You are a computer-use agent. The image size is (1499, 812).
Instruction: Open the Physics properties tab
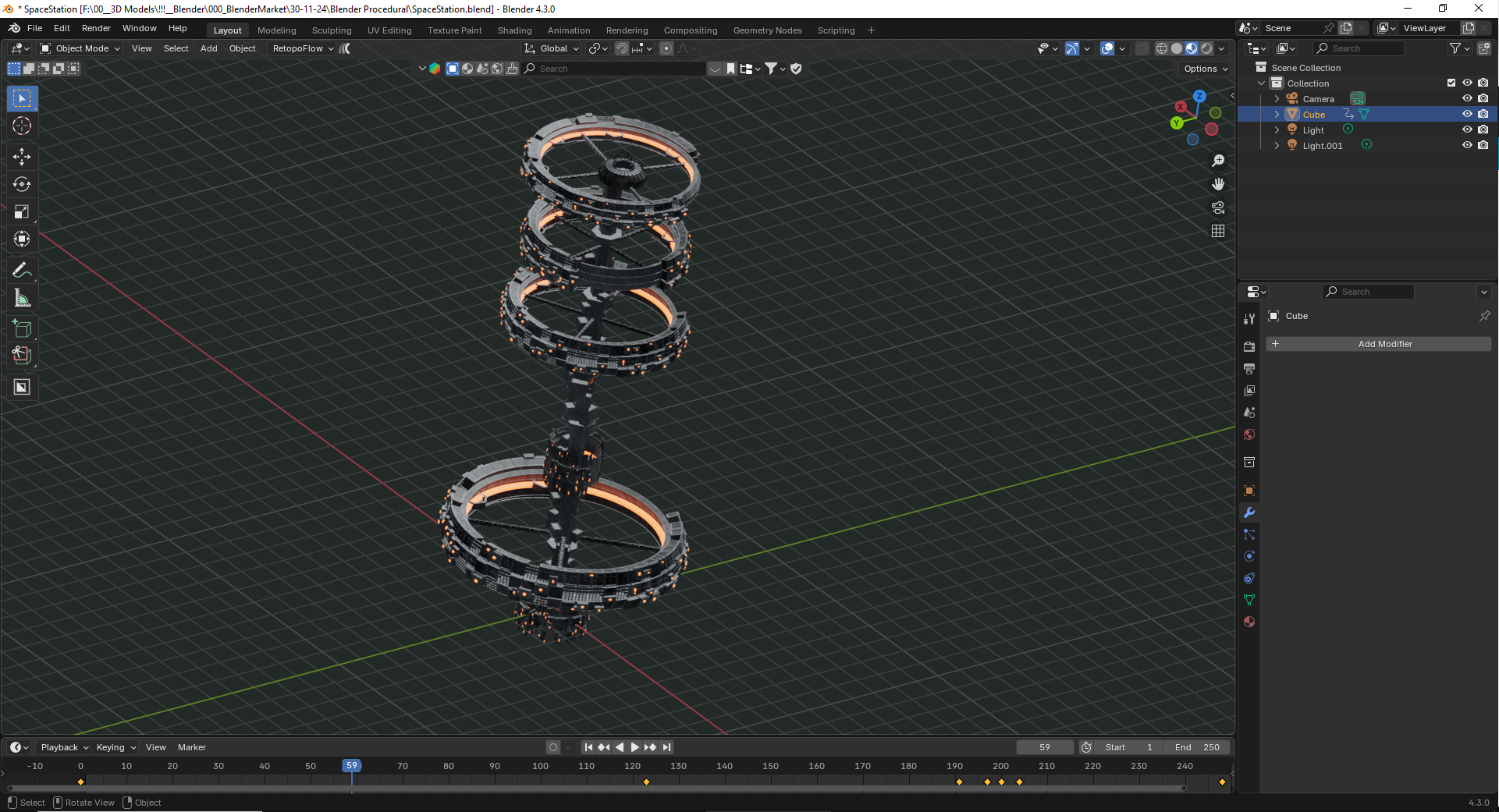coord(1249,556)
